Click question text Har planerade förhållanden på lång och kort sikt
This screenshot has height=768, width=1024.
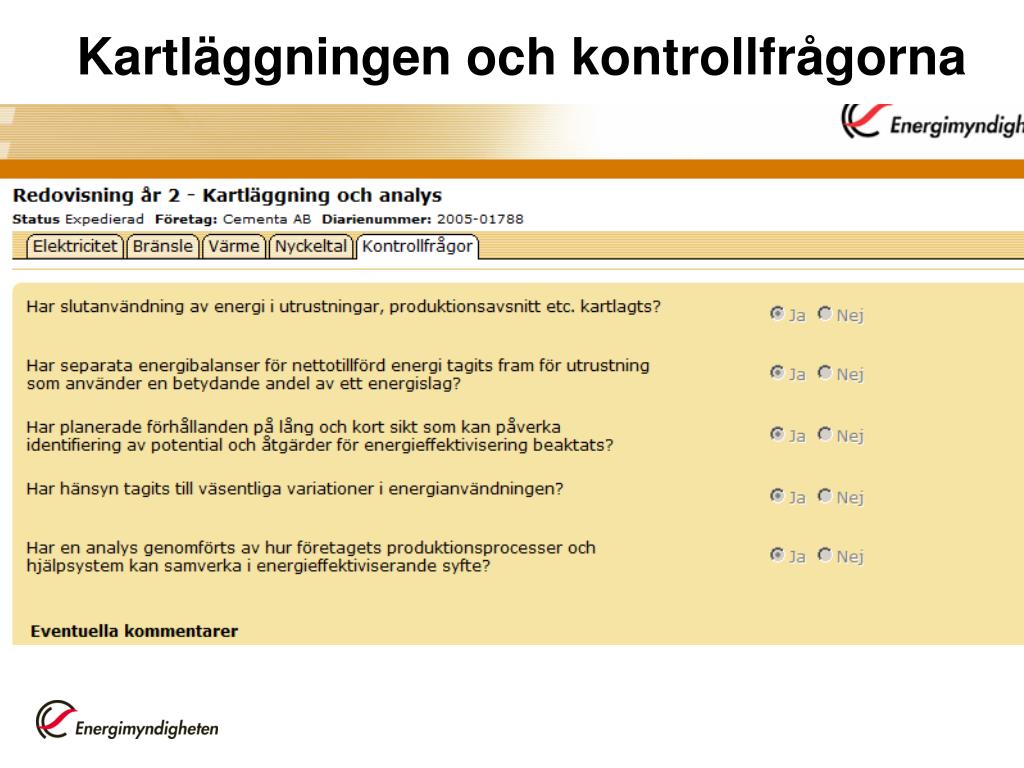click(320, 436)
